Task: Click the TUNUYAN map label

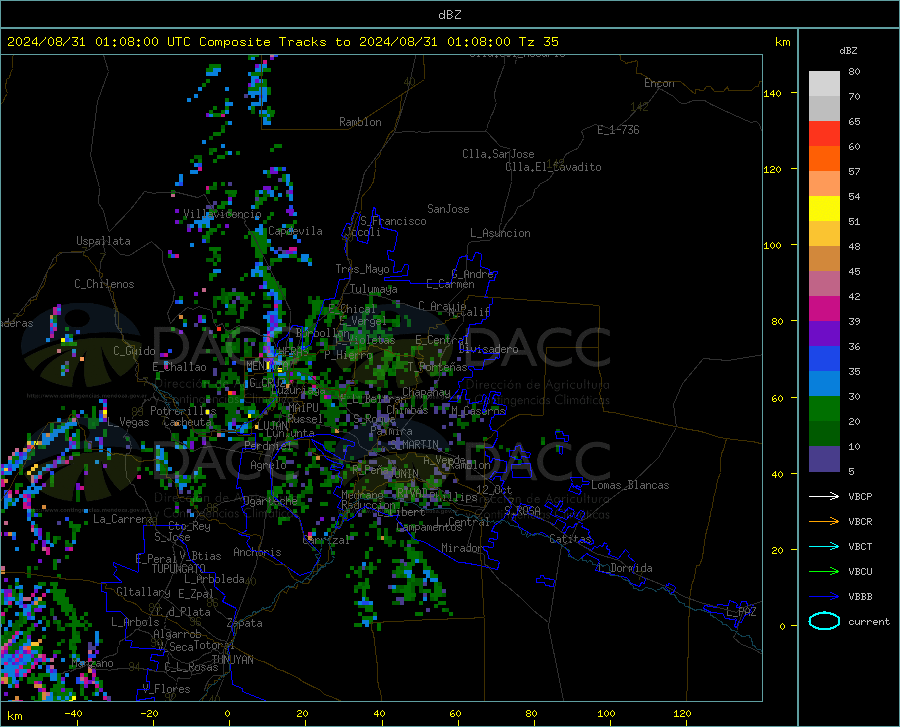Action: tap(232, 660)
